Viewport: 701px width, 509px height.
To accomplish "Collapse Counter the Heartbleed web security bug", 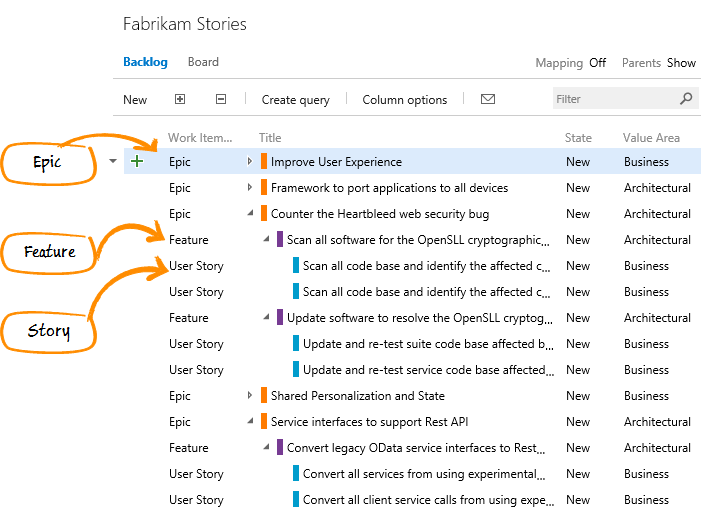I will 250,213.
